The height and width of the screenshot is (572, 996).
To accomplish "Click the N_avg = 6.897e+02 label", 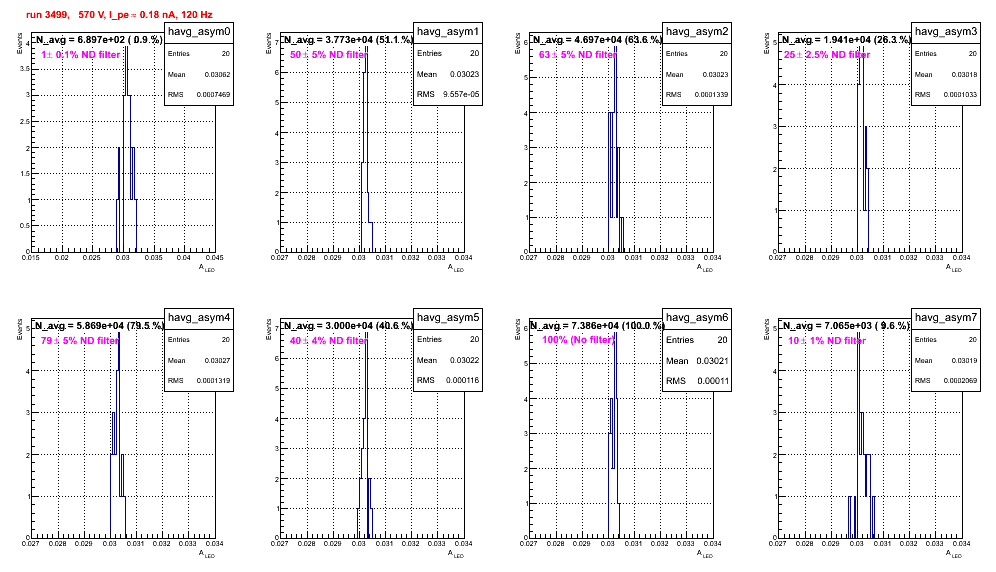I will point(99,40).
